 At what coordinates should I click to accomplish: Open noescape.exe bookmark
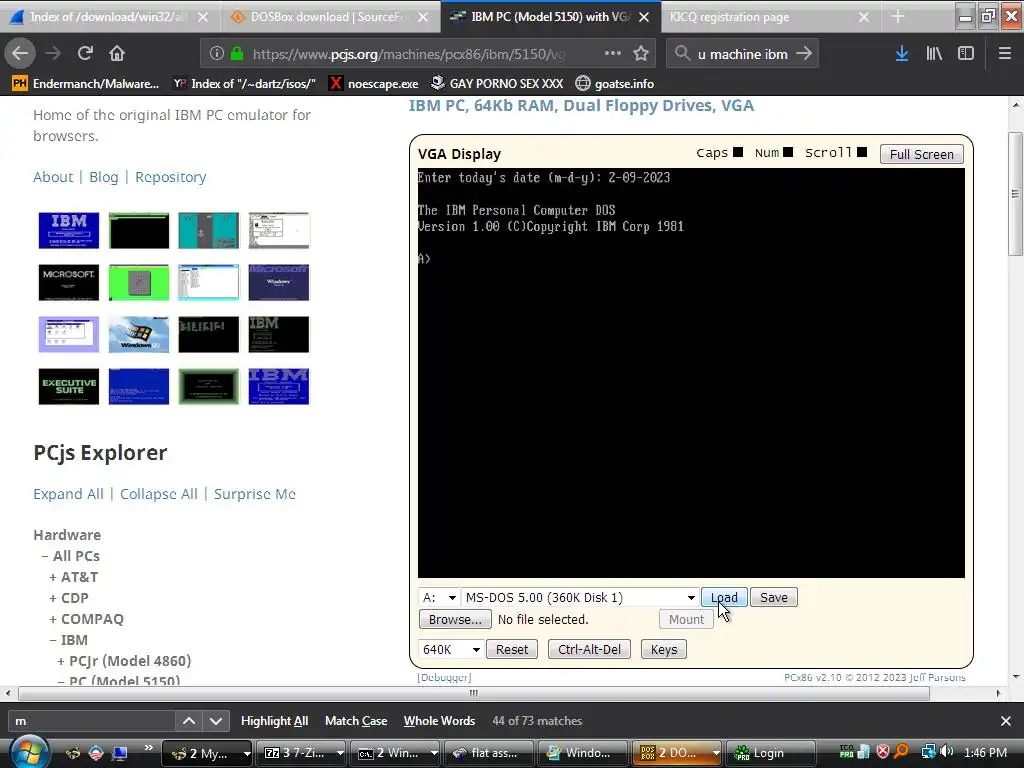click(x=373, y=84)
